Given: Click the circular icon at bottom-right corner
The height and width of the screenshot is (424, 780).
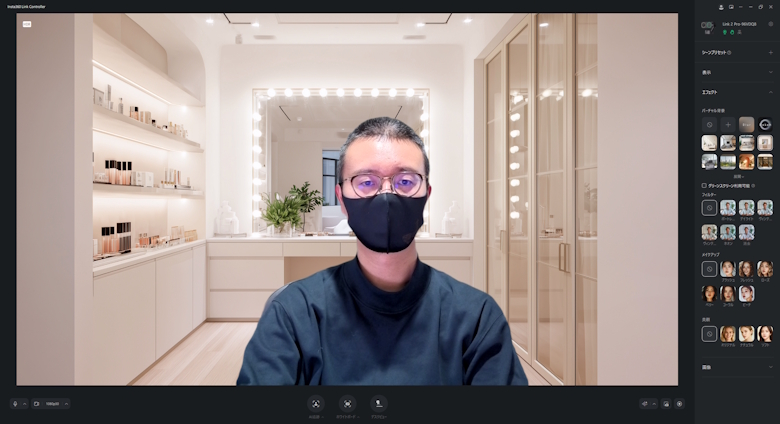Looking at the screenshot, I should tap(680, 404).
